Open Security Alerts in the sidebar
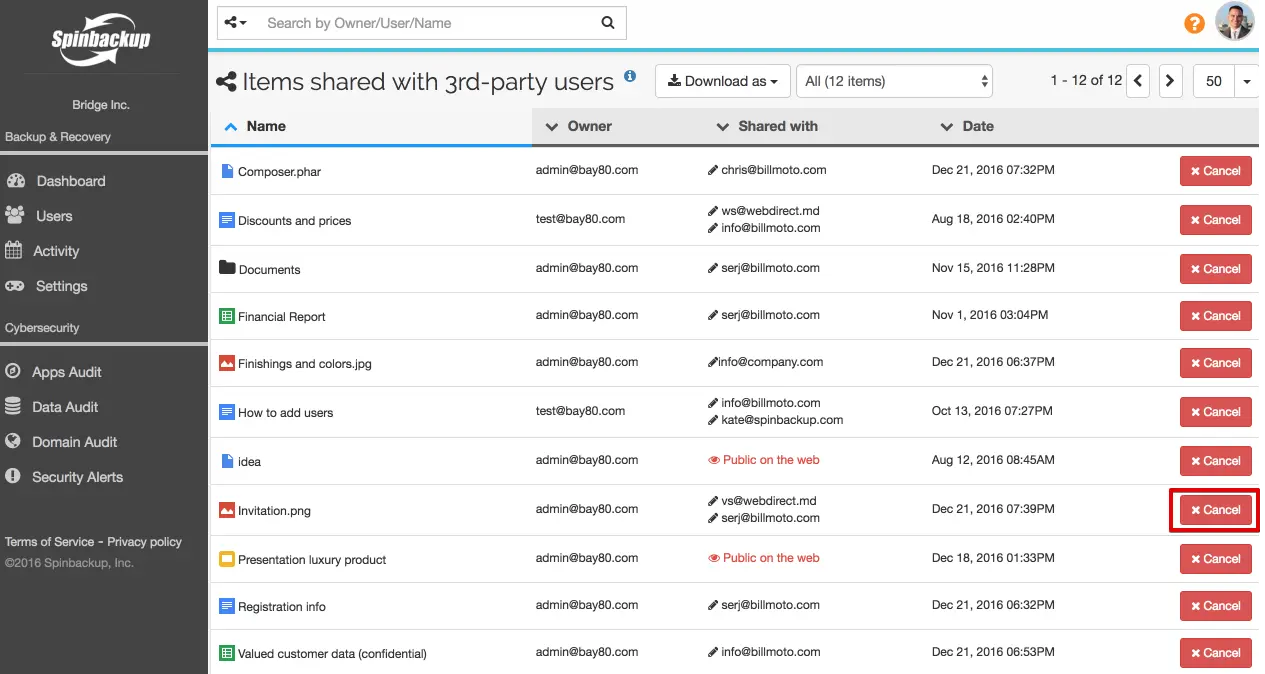The image size is (1265, 674). pos(77,477)
